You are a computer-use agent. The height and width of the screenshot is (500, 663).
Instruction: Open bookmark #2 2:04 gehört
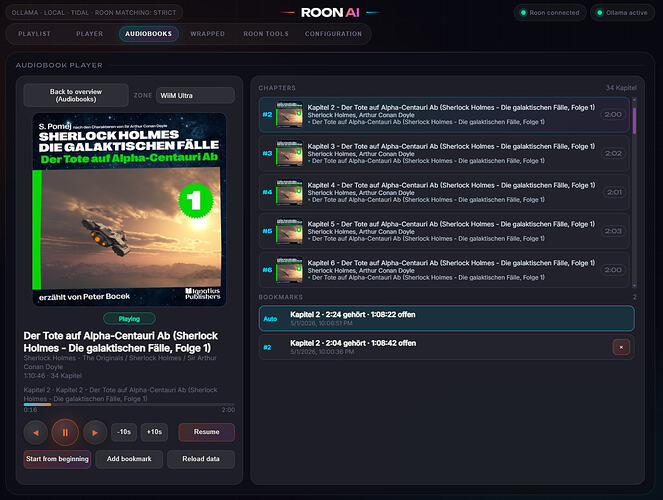click(x=447, y=347)
